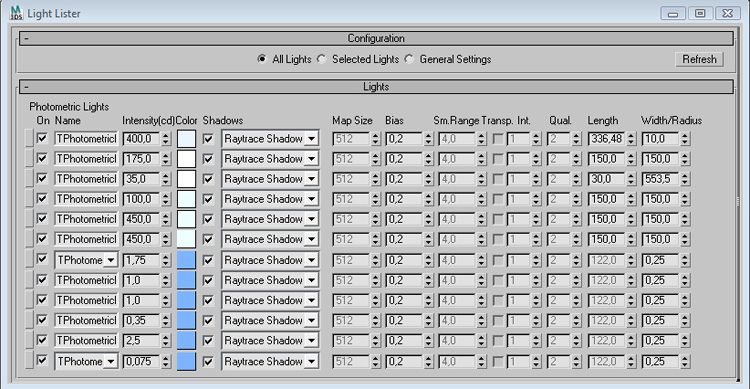Click the Width/Radius spinner next to 553,5
The image size is (750, 389).
(685, 179)
